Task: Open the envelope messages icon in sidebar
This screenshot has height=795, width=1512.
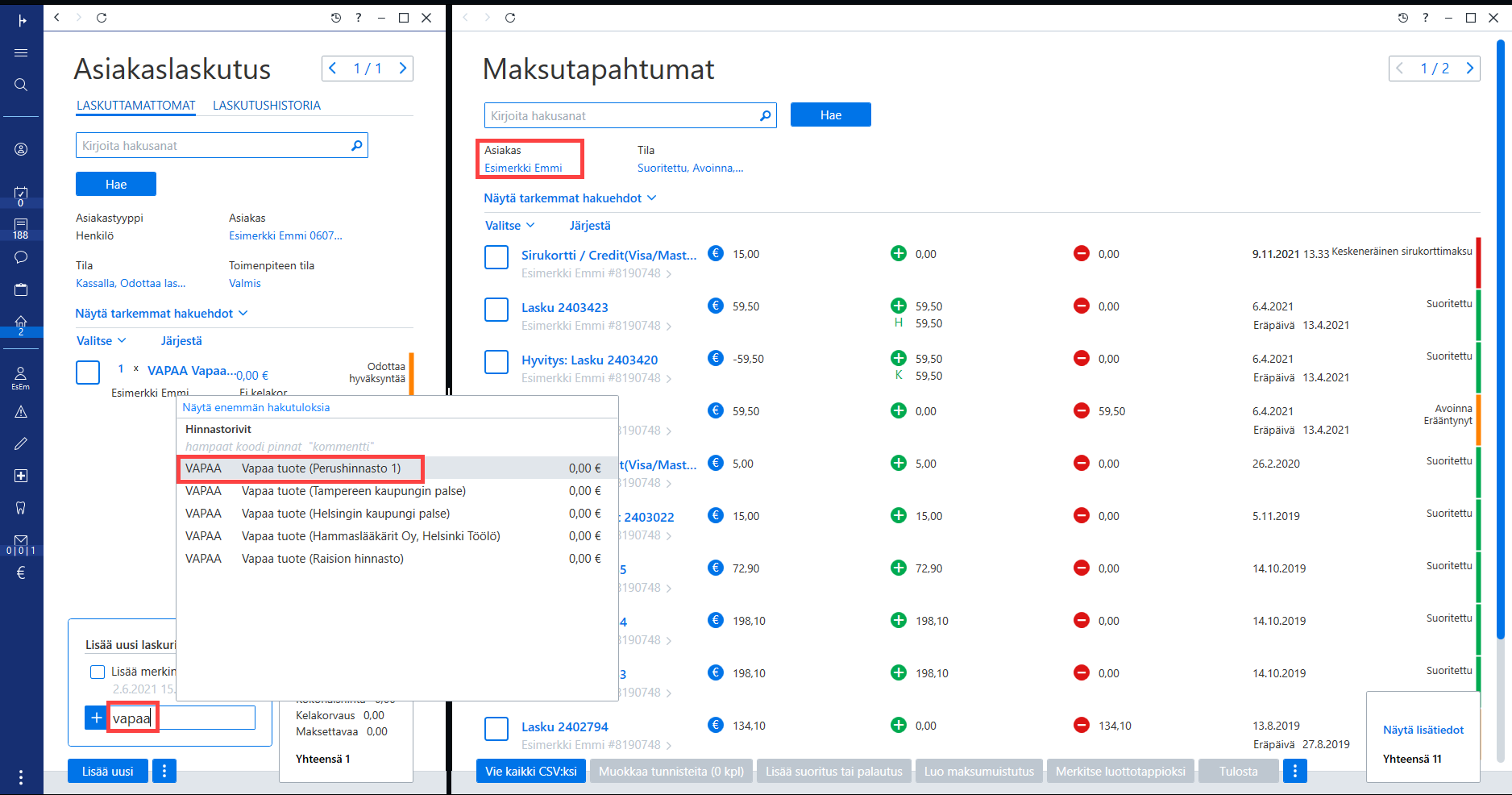Action: [21, 544]
